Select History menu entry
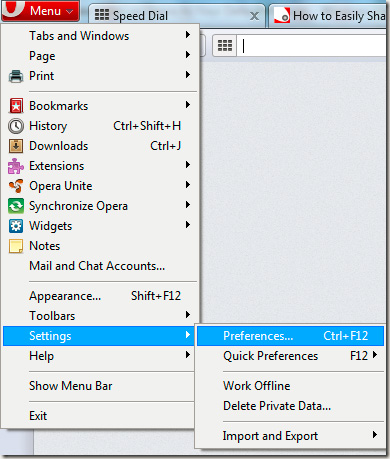390x459 pixels. coord(100,126)
